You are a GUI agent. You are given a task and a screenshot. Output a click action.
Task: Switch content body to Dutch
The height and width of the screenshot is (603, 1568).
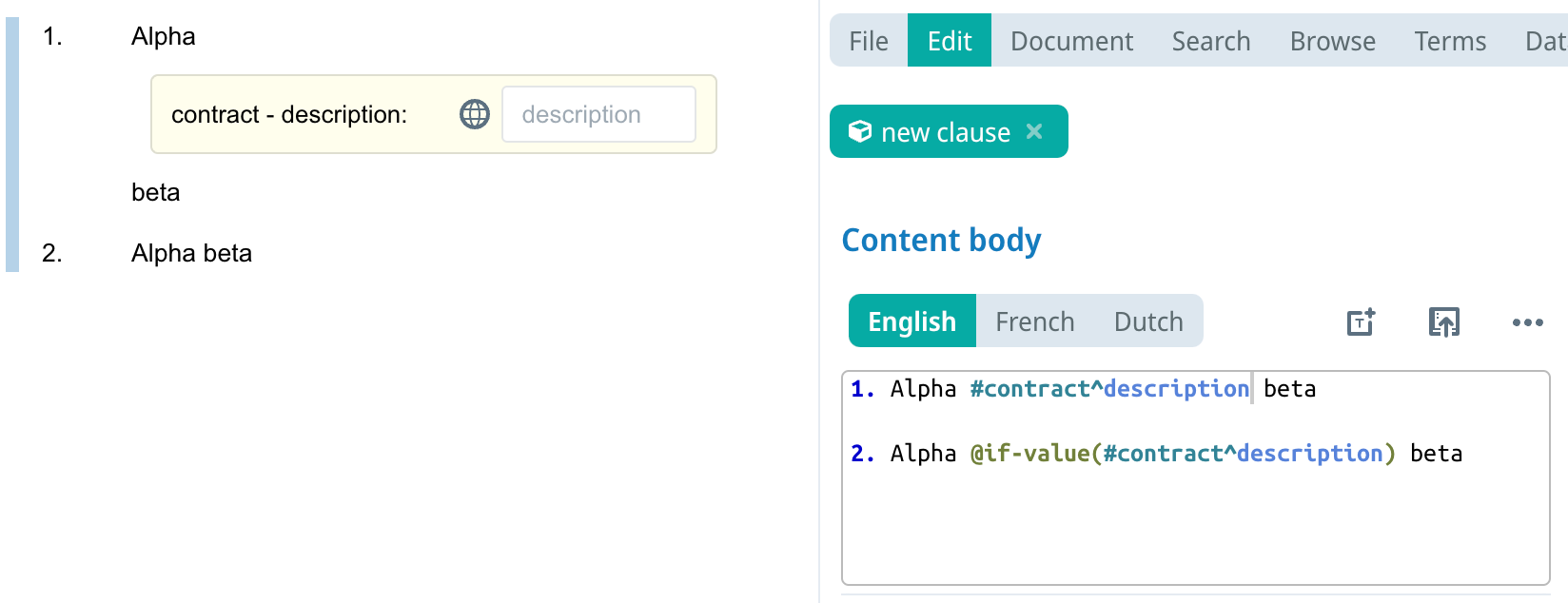[1147, 321]
